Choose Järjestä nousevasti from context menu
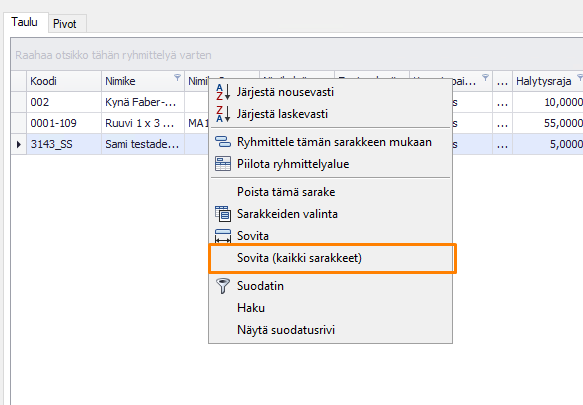Image resolution: width=583 pixels, height=405 pixels. (330, 92)
